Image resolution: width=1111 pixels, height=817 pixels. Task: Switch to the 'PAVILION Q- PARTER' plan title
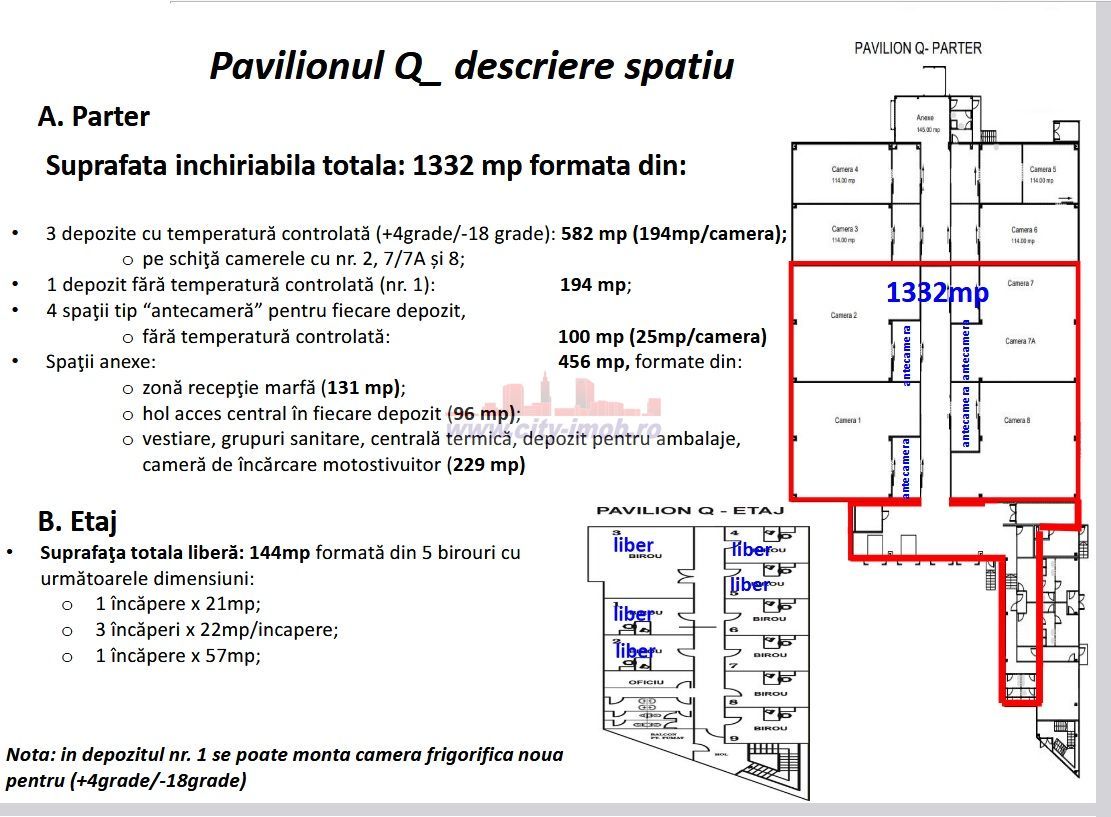(x=917, y=47)
